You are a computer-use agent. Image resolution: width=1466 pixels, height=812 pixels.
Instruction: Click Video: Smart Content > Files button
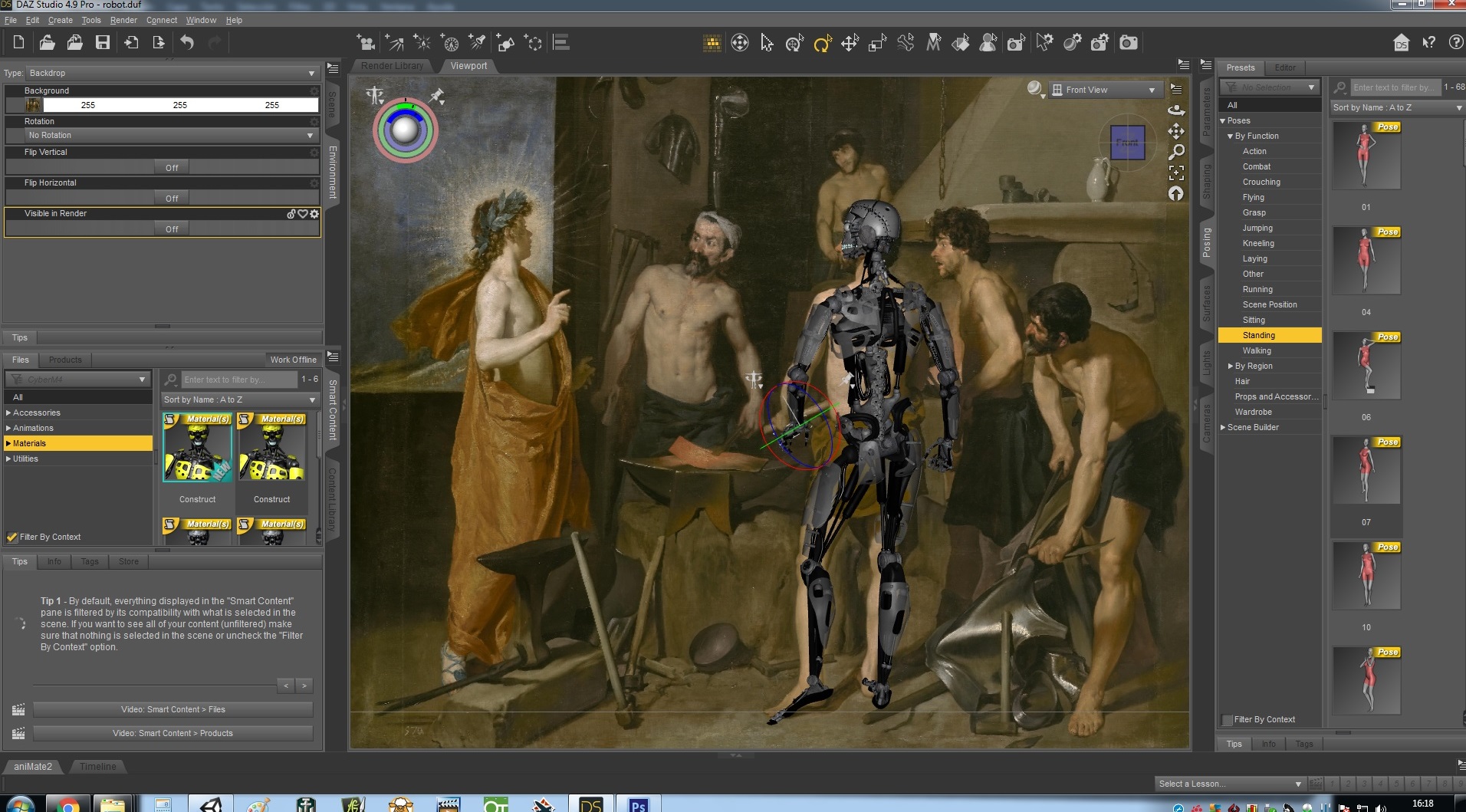pos(173,709)
